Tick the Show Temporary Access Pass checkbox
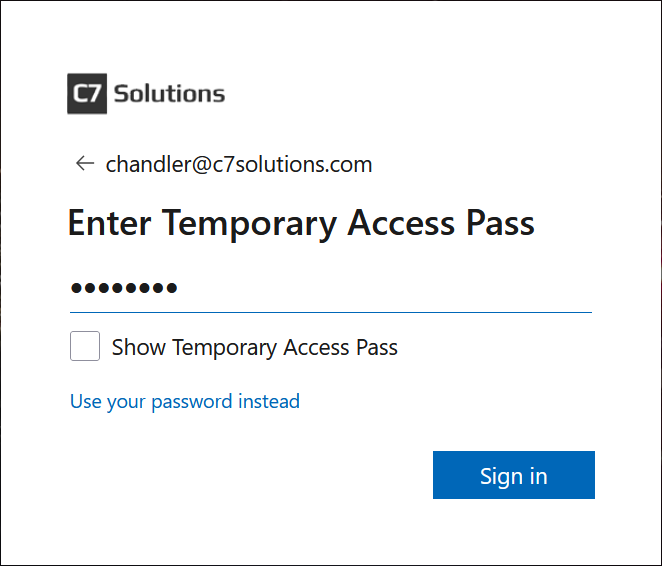Image resolution: width=662 pixels, height=566 pixels. pyautogui.click(x=85, y=347)
